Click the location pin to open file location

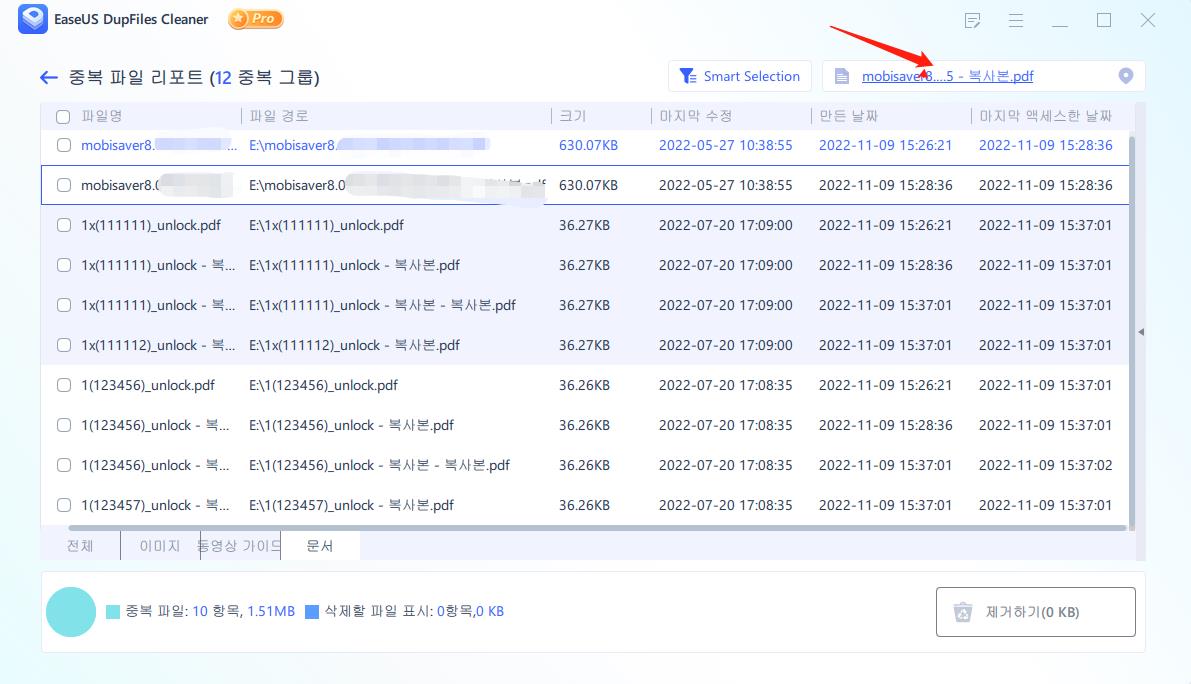pyautogui.click(x=1126, y=75)
